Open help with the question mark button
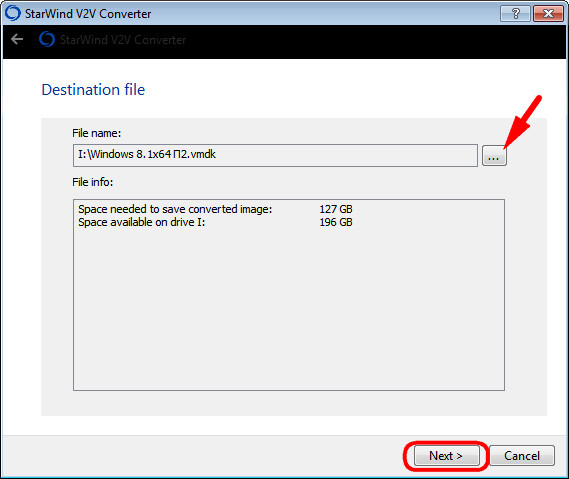The image size is (569, 479). (x=515, y=14)
